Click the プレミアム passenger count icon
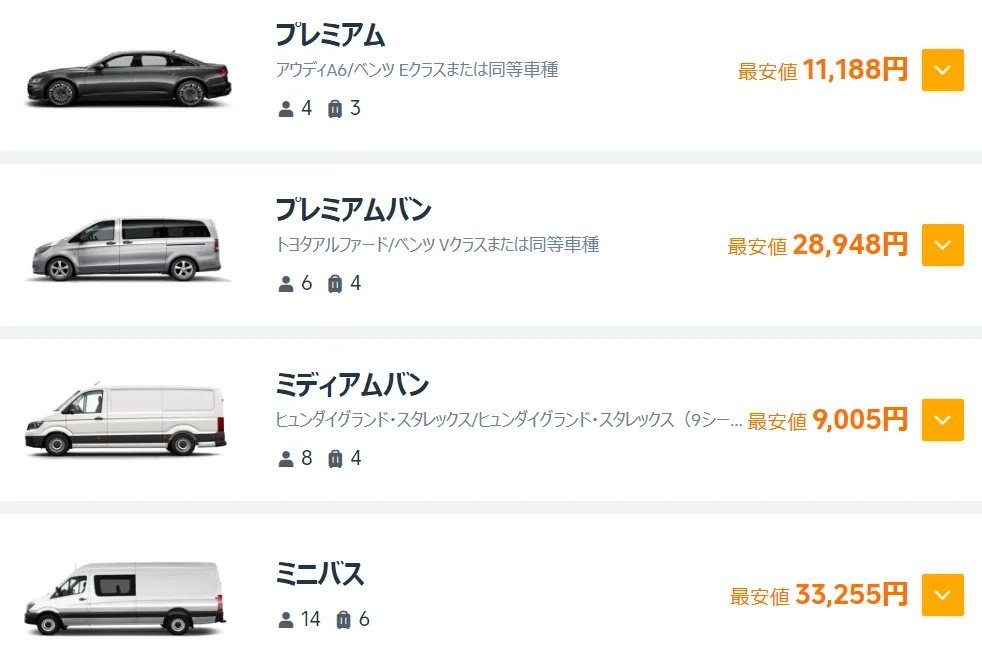 pos(286,109)
